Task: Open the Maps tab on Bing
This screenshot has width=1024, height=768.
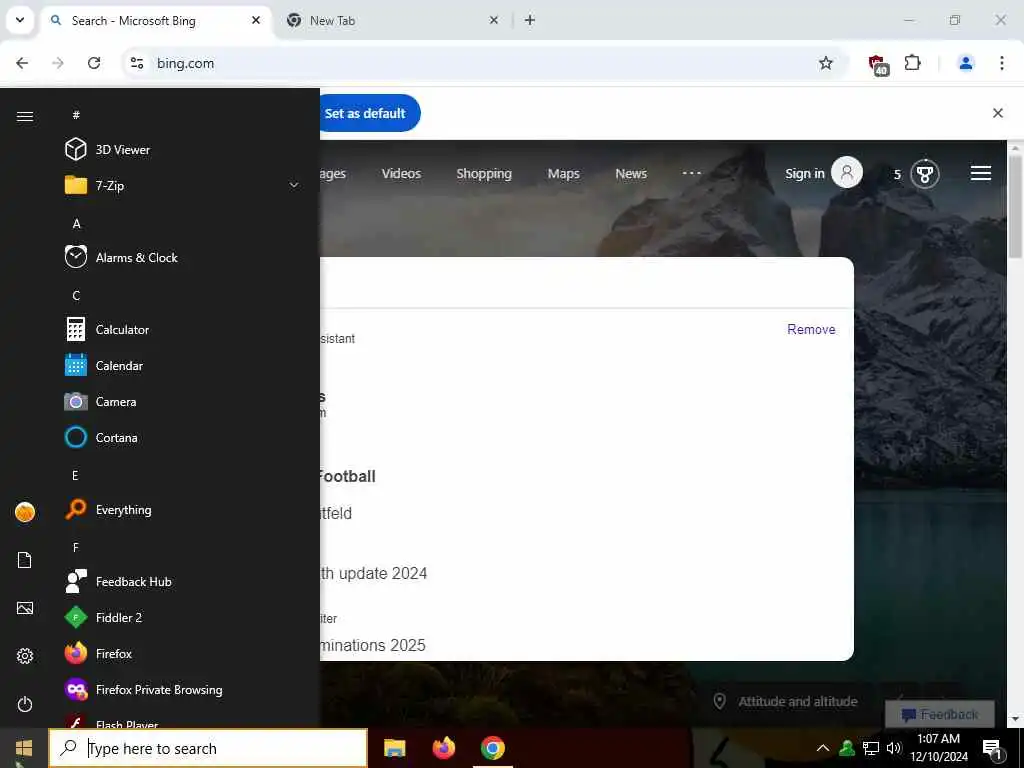Action: [564, 174]
